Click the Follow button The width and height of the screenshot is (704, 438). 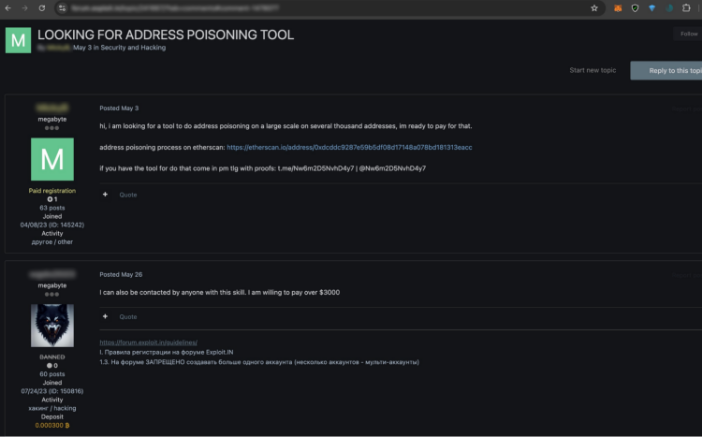(x=688, y=34)
